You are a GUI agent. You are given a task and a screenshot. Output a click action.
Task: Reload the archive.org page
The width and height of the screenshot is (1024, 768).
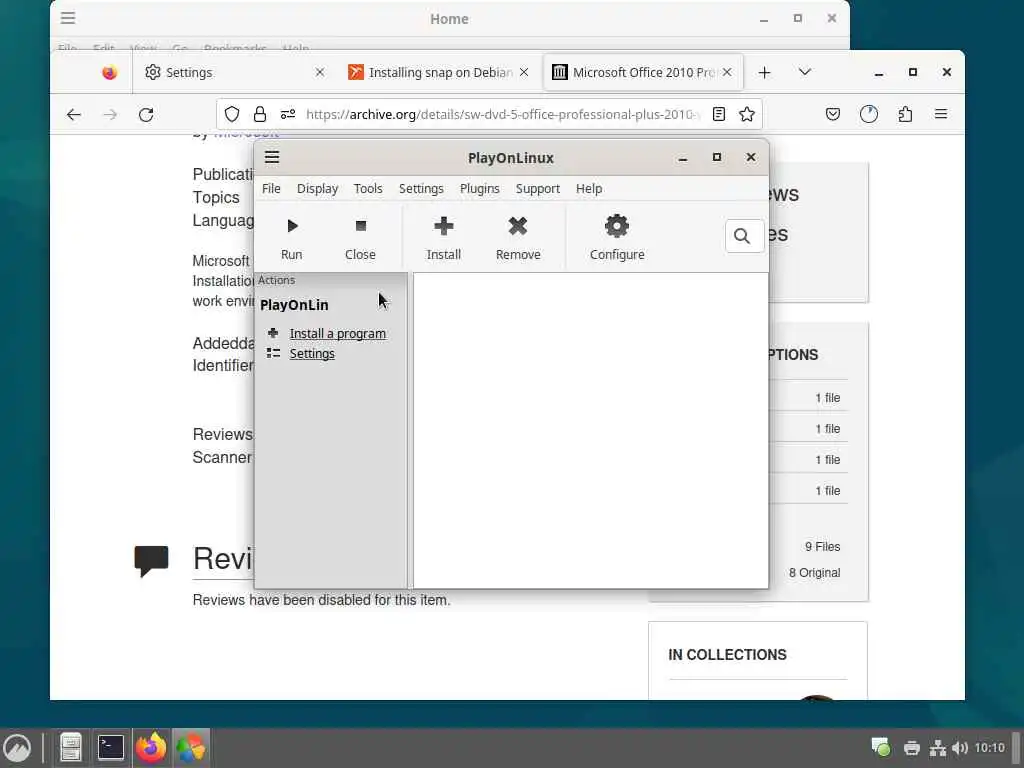point(146,115)
